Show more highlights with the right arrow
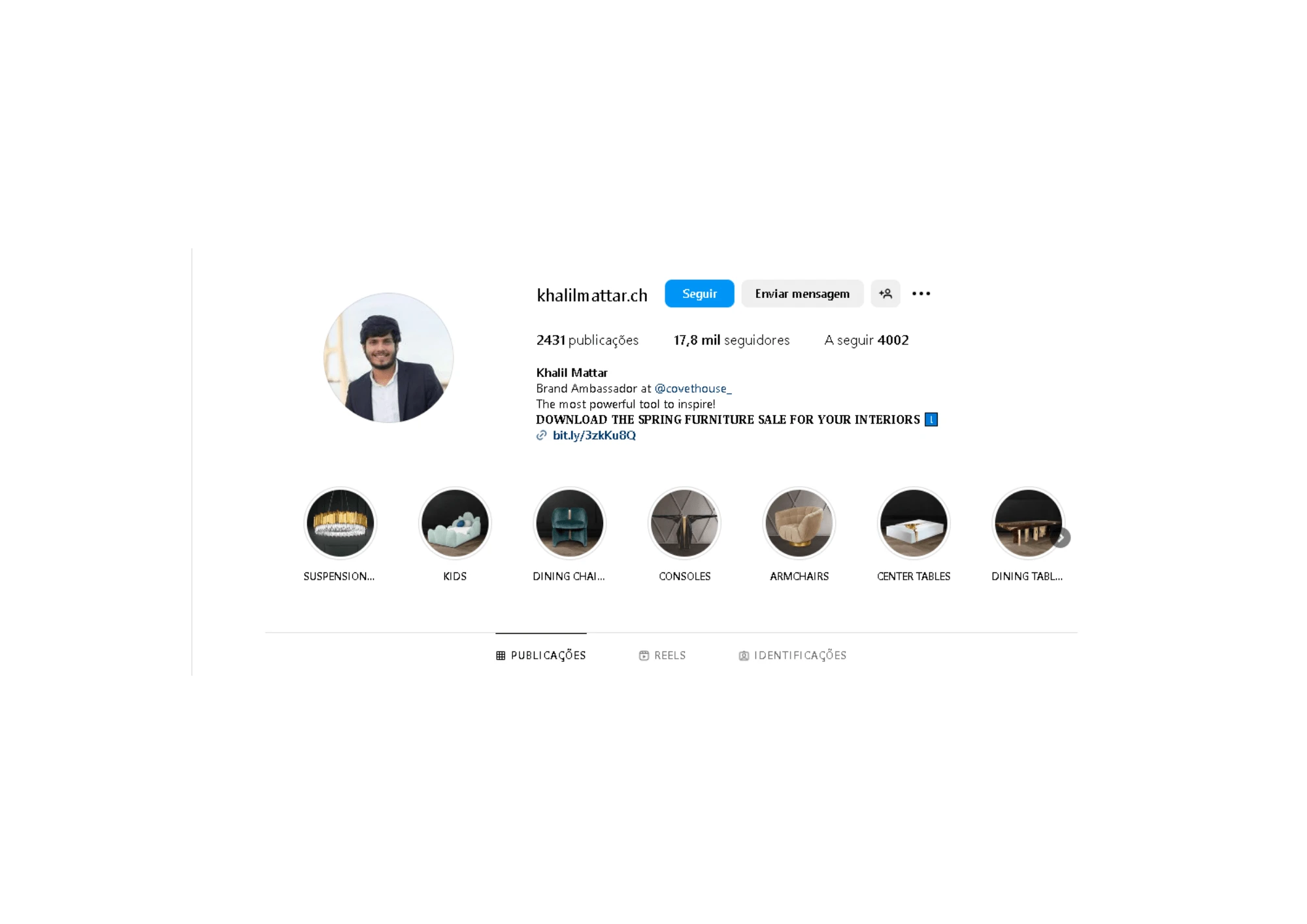 [1061, 537]
